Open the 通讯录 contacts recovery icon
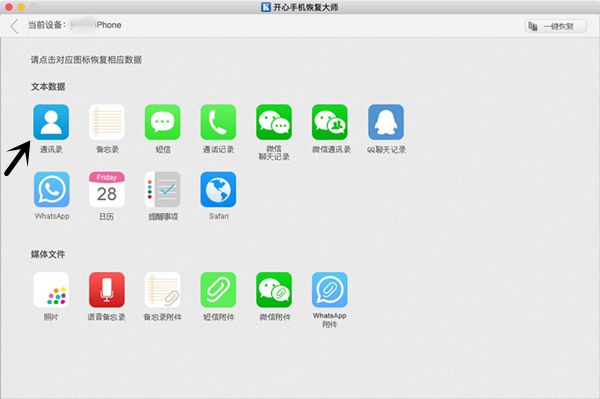The height and width of the screenshot is (399, 600). [x=51, y=122]
